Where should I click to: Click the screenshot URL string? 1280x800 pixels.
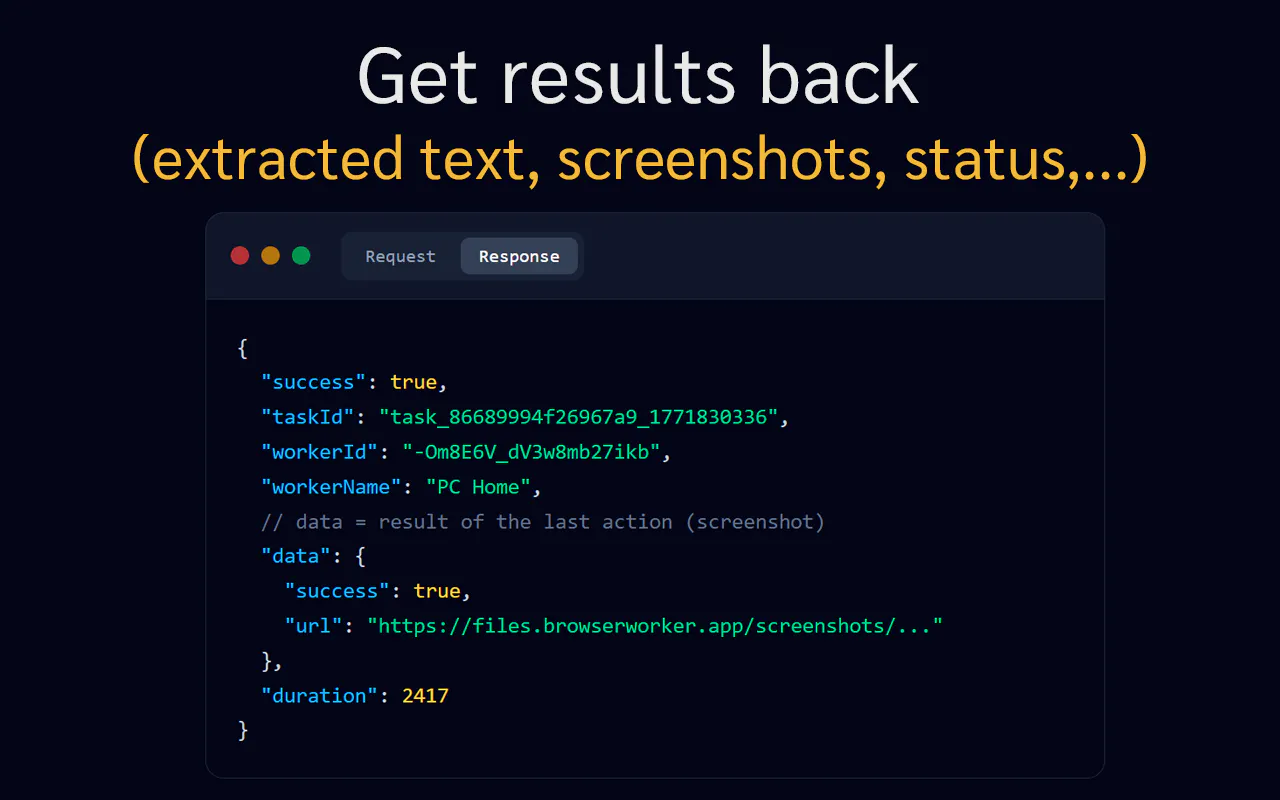655,626
